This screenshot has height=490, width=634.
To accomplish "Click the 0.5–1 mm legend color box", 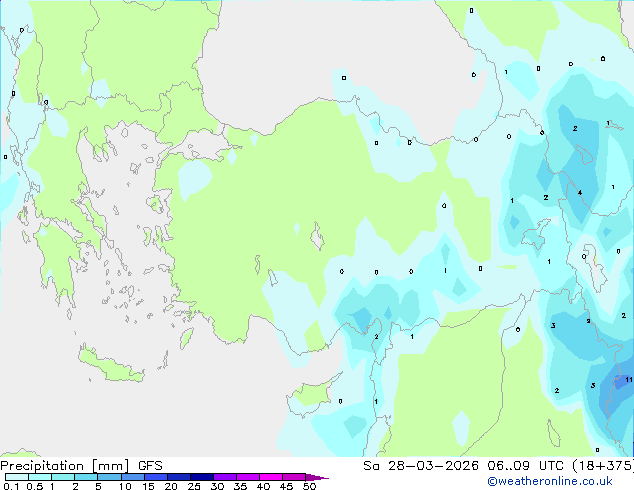I will [x=40, y=477].
